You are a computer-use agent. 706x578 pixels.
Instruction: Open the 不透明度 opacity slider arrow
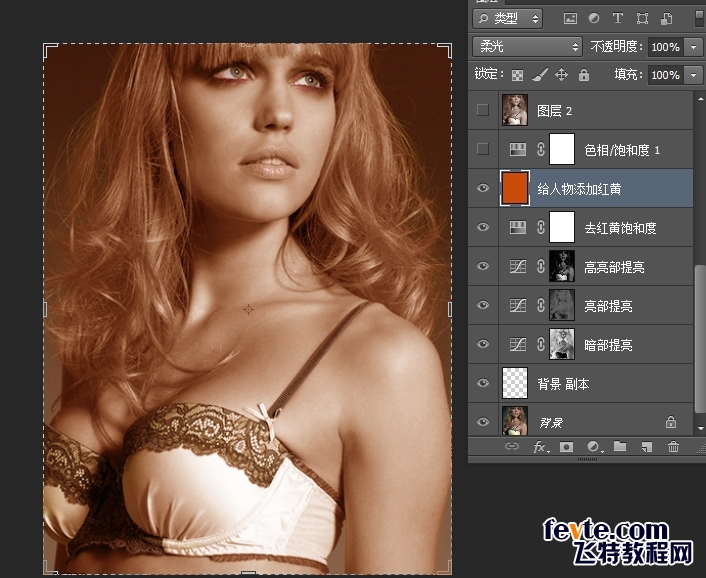pyautogui.click(x=693, y=47)
